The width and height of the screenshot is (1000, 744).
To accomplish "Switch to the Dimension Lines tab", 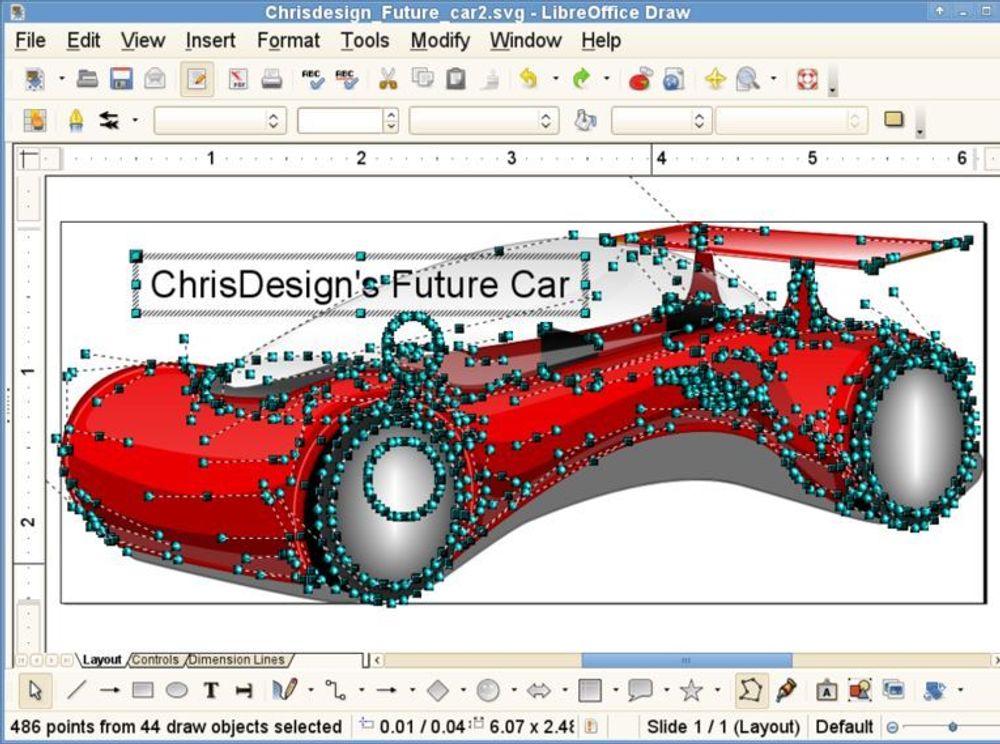I will point(237,660).
